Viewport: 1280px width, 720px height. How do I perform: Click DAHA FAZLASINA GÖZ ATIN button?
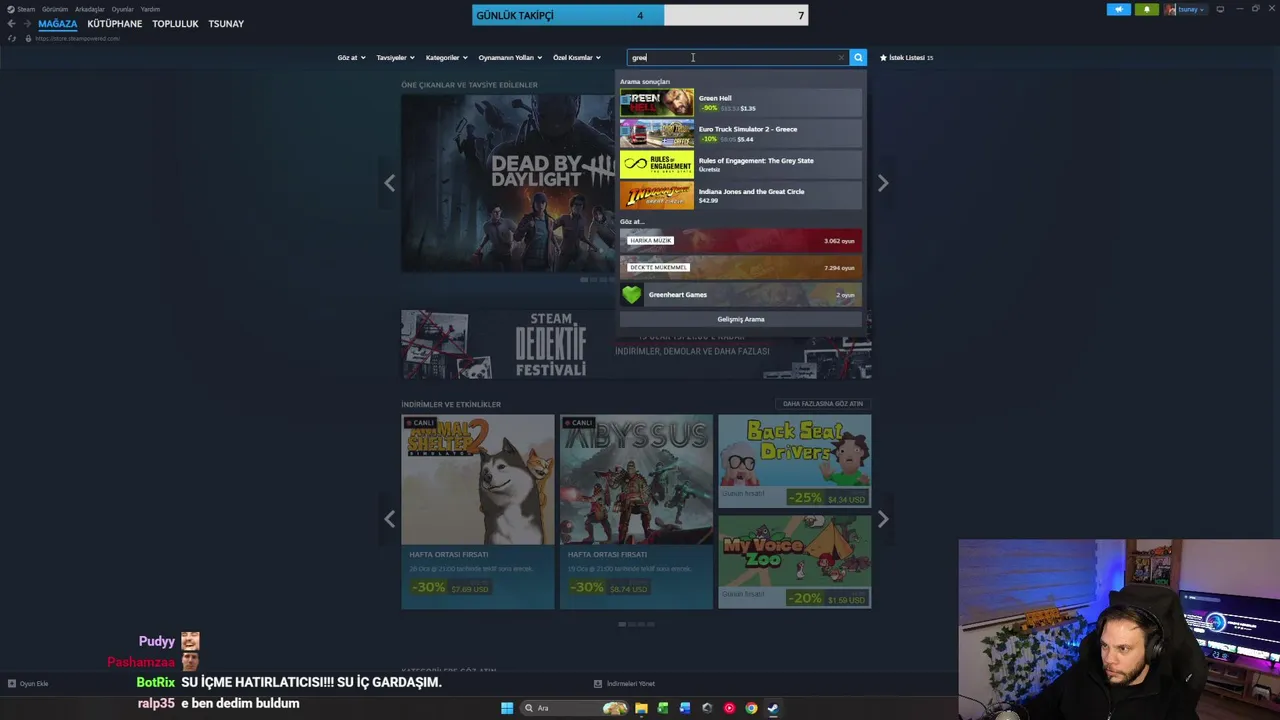822,404
